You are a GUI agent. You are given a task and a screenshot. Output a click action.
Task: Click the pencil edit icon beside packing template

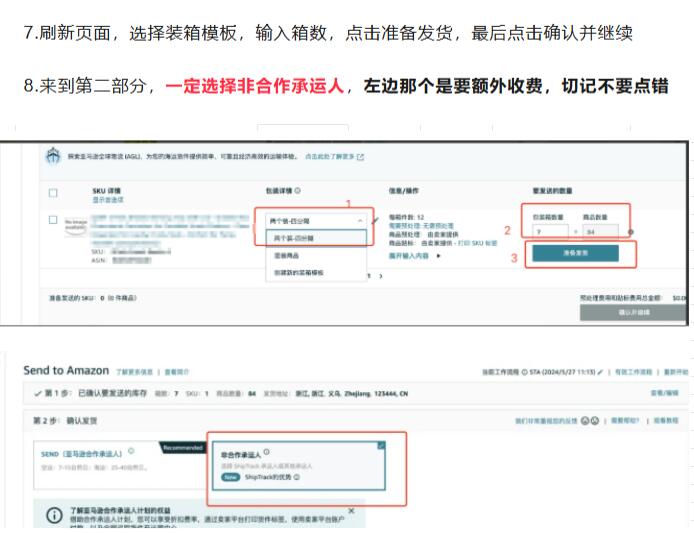pyautogui.click(x=376, y=220)
